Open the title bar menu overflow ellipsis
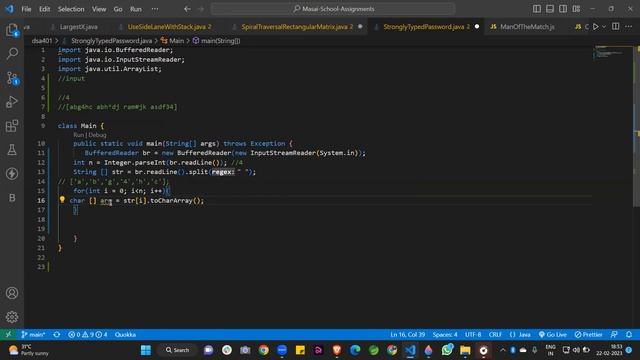 155,9
